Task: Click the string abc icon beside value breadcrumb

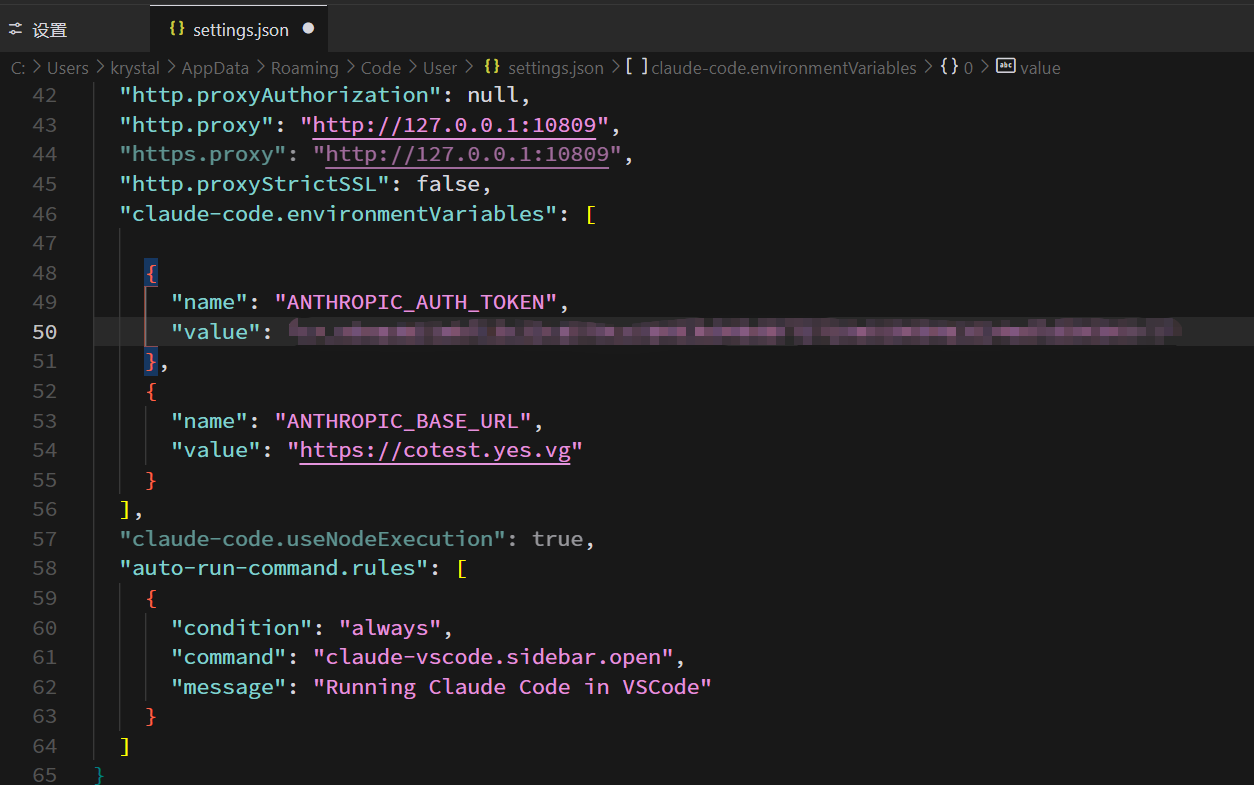Action: coord(1006,67)
